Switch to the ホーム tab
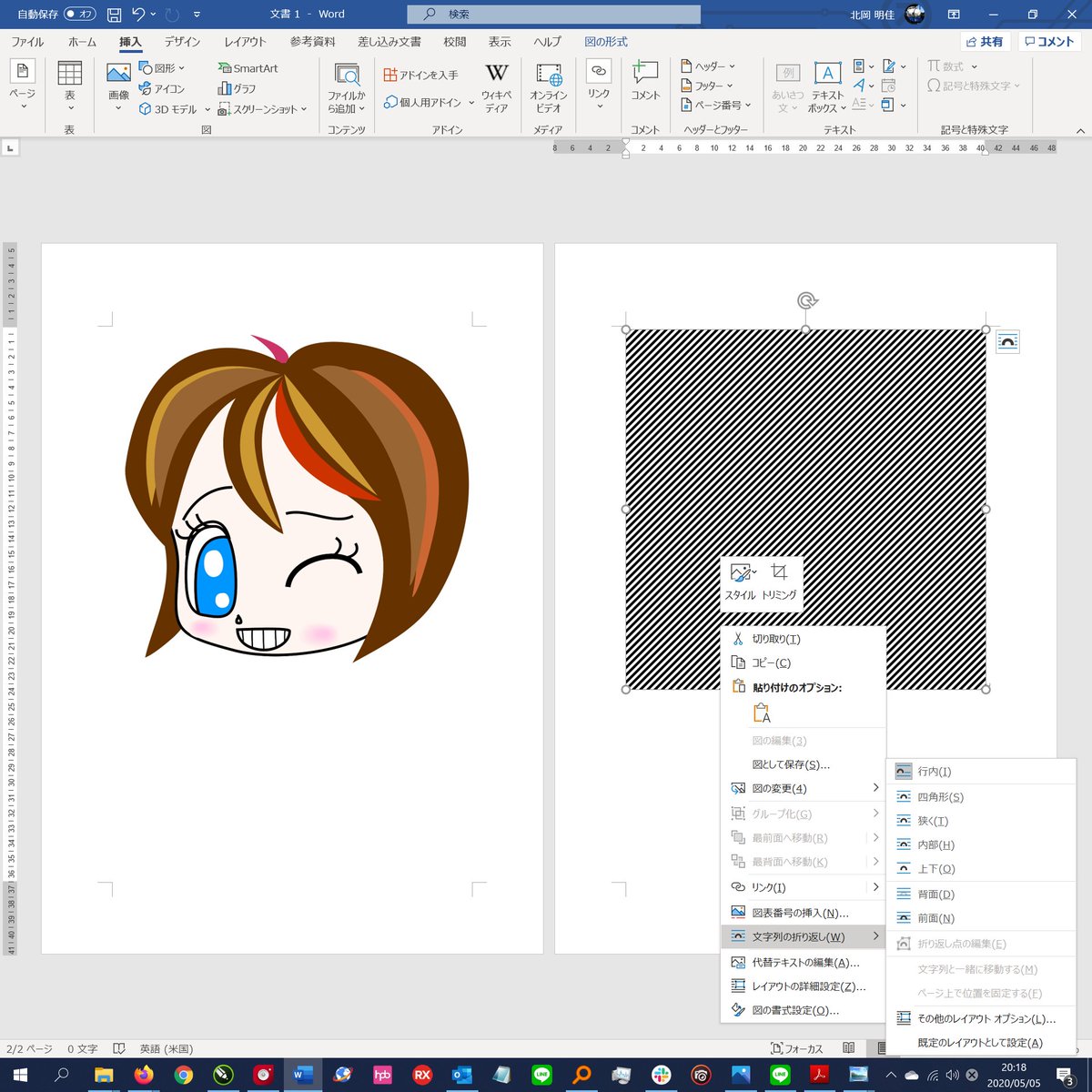 [82, 42]
